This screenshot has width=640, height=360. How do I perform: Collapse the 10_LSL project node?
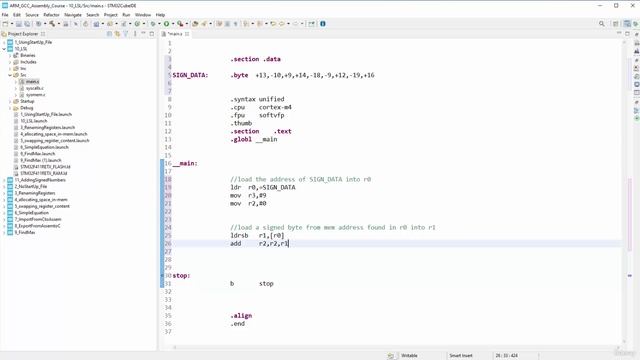coord(4,49)
